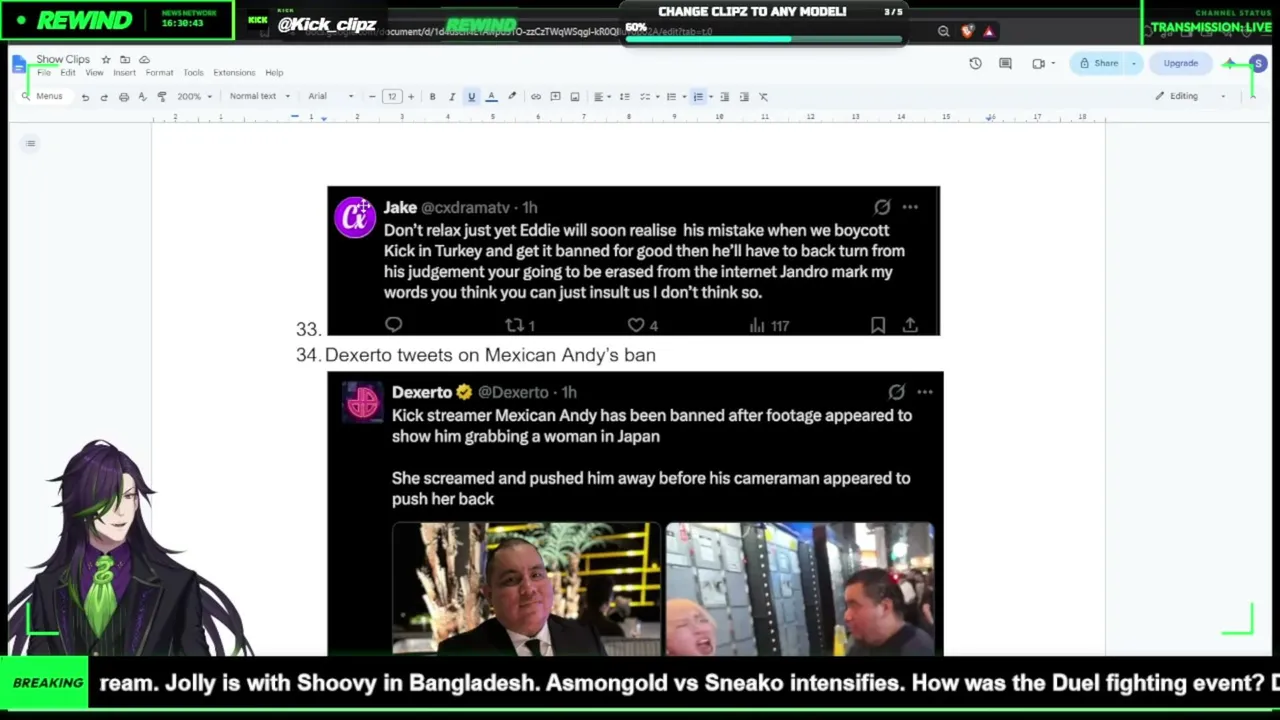1280x720 pixels.
Task: Expand the numbered list style options arrow
Action: coord(710,97)
